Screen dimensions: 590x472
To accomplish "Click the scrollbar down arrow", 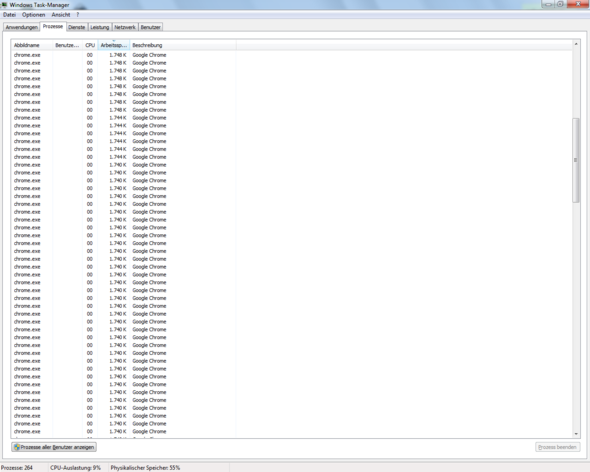I will [x=576, y=434].
